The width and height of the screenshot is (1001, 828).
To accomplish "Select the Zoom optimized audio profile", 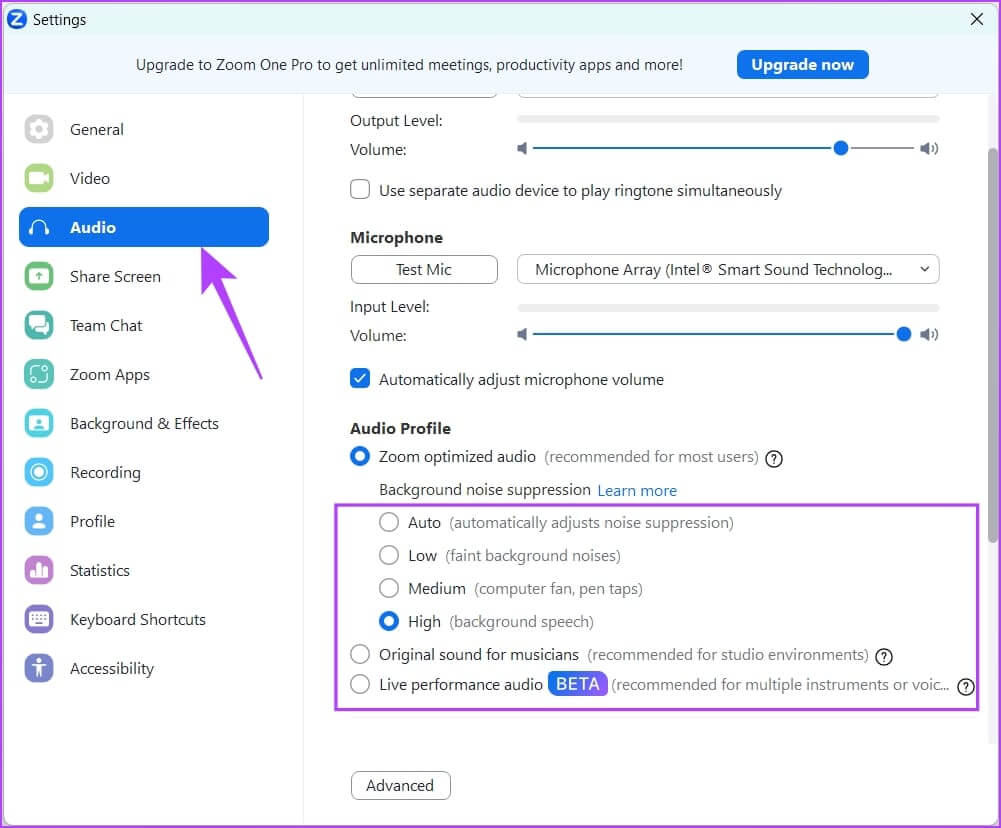I will pyautogui.click(x=360, y=456).
